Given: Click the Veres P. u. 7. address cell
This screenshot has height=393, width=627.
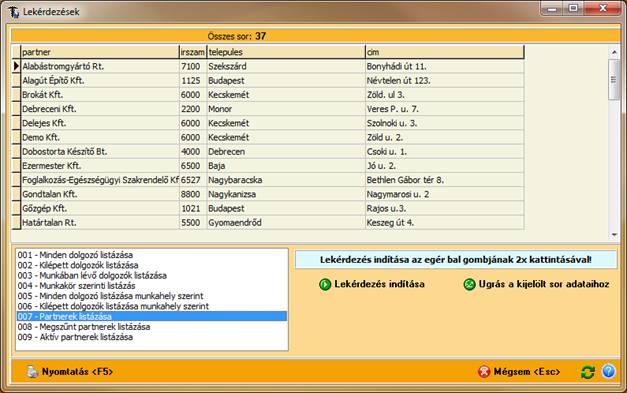Looking at the screenshot, I should click(x=445, y=109).
